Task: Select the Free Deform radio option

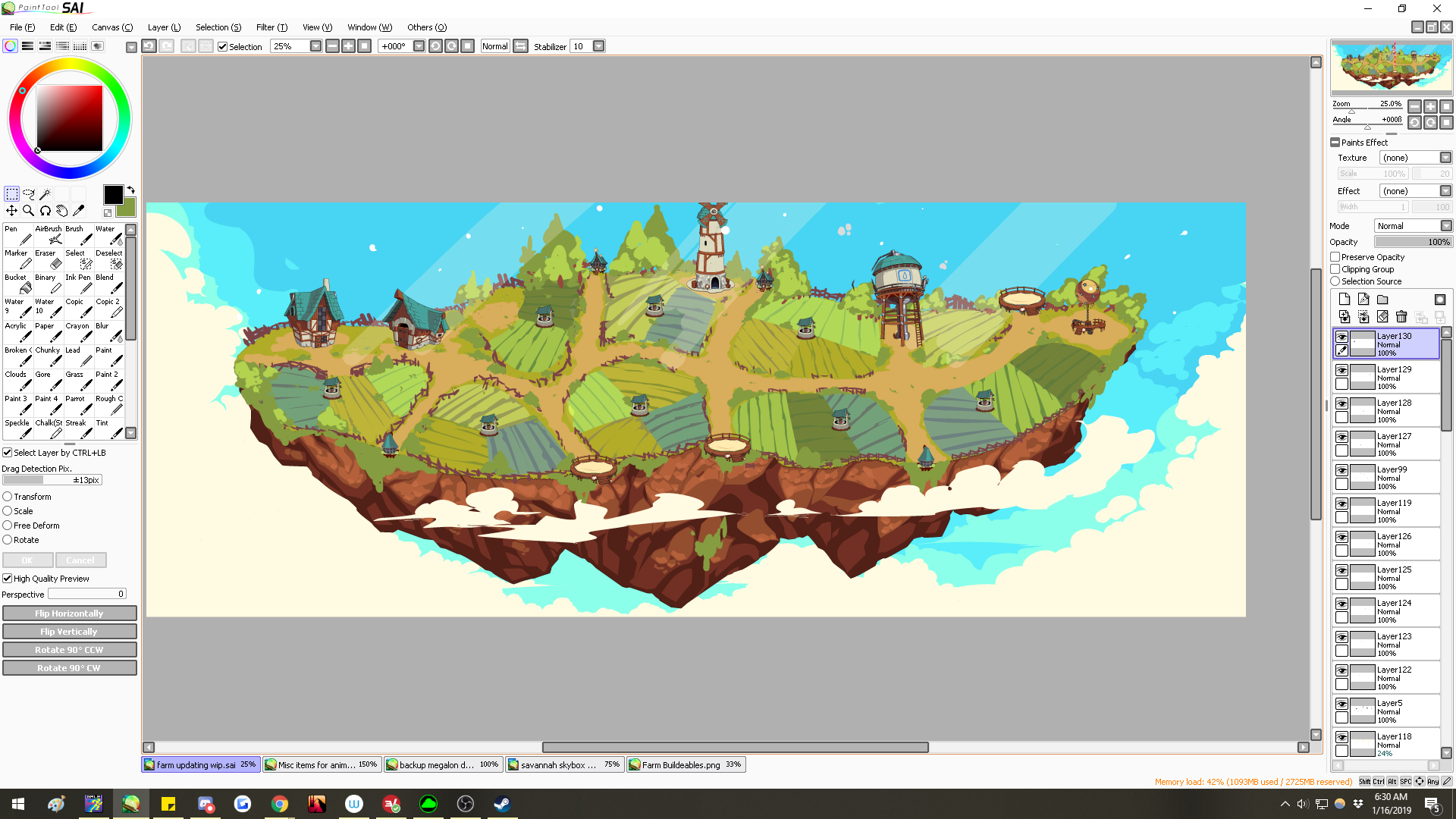Action: point(8,526)
